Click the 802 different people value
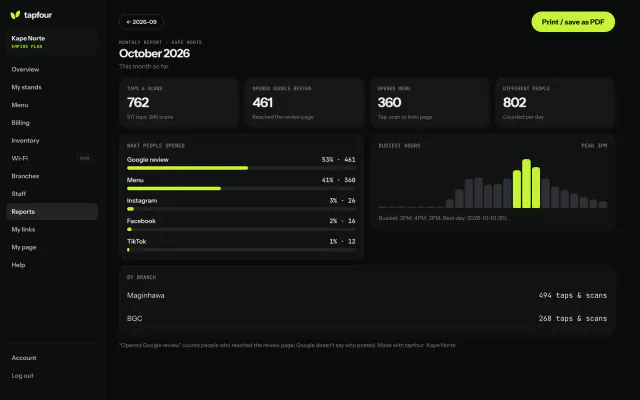 515,102
